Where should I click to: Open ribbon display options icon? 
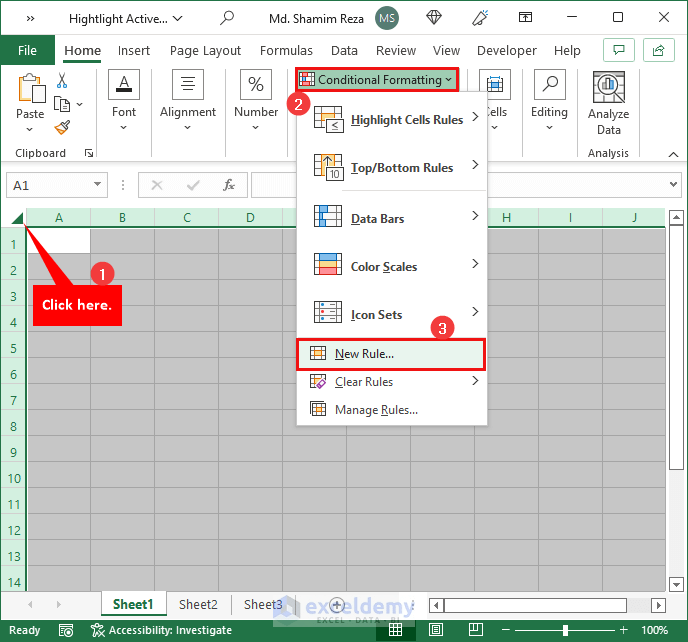pos(525,18)
